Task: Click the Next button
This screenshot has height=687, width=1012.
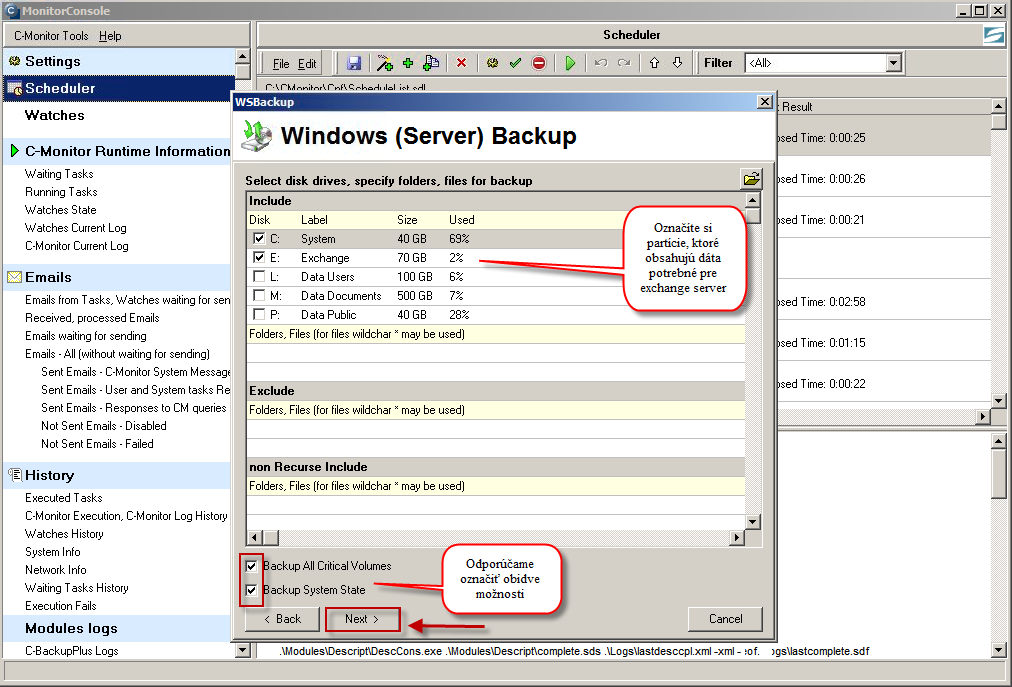Action: click(x=362, y=619)
